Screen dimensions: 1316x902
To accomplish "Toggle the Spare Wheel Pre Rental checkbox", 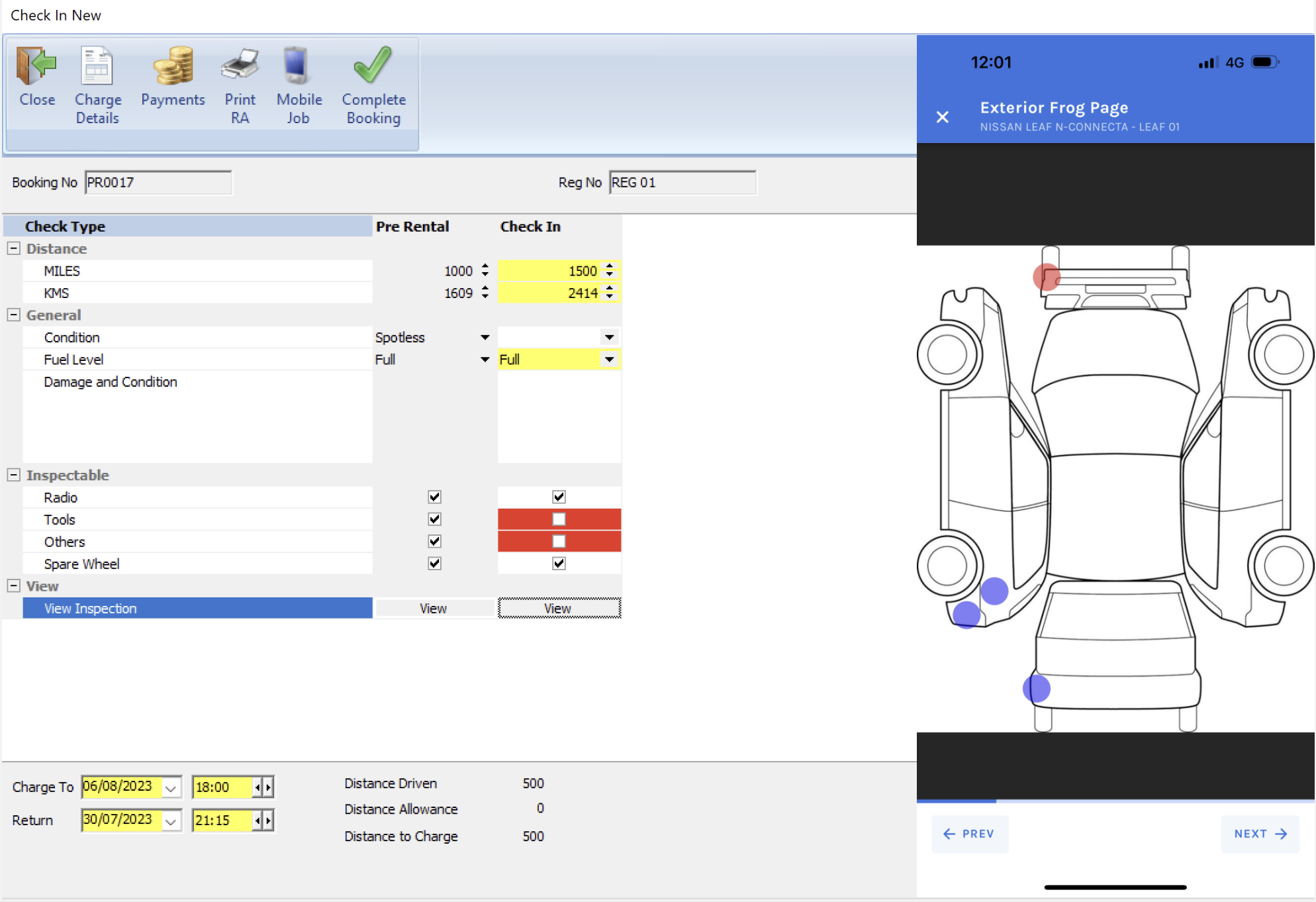I will [434, 564].
